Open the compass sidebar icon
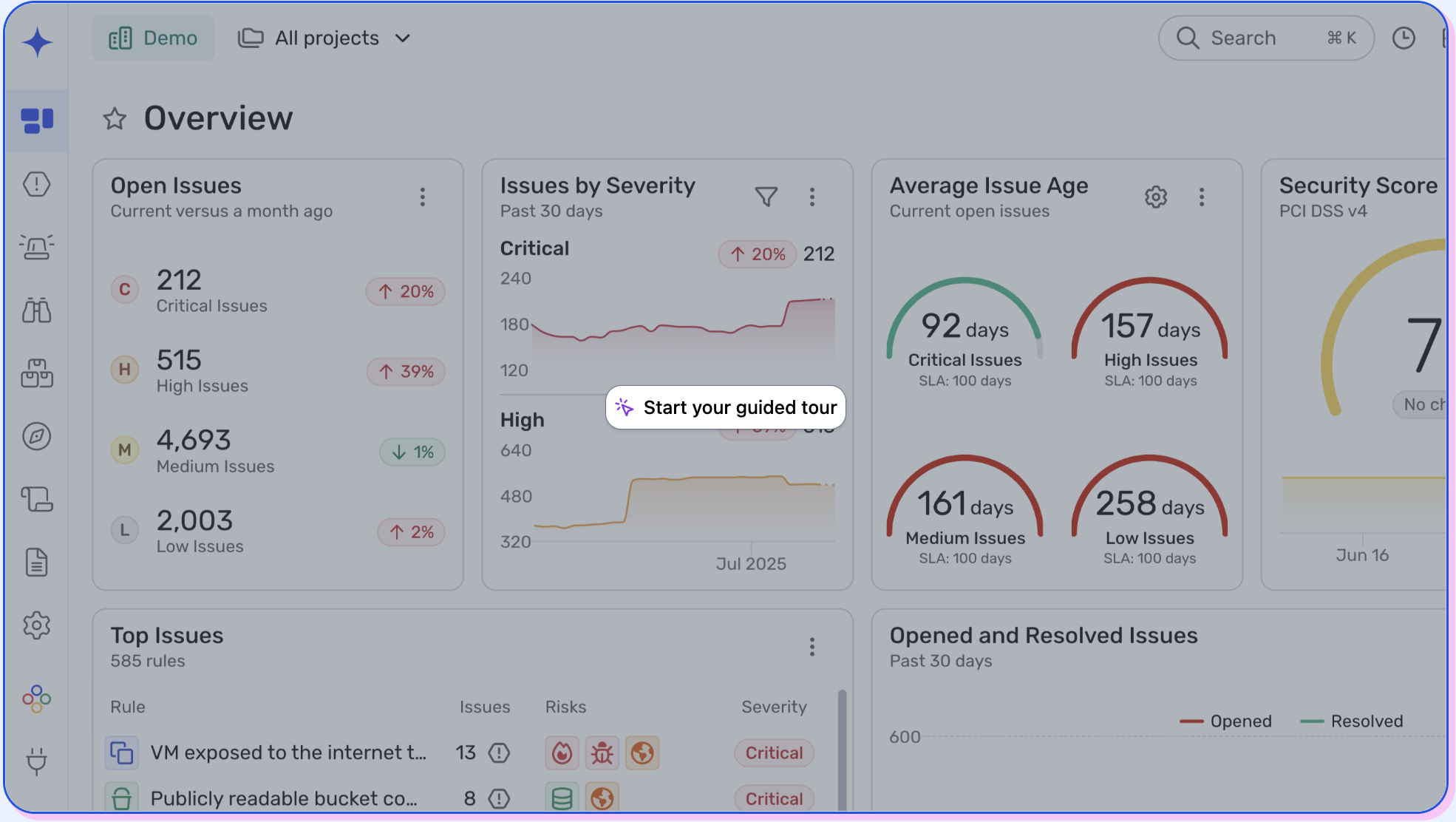Image resolution: width=1456 pixels, height=822 pixels. [36, 436]
